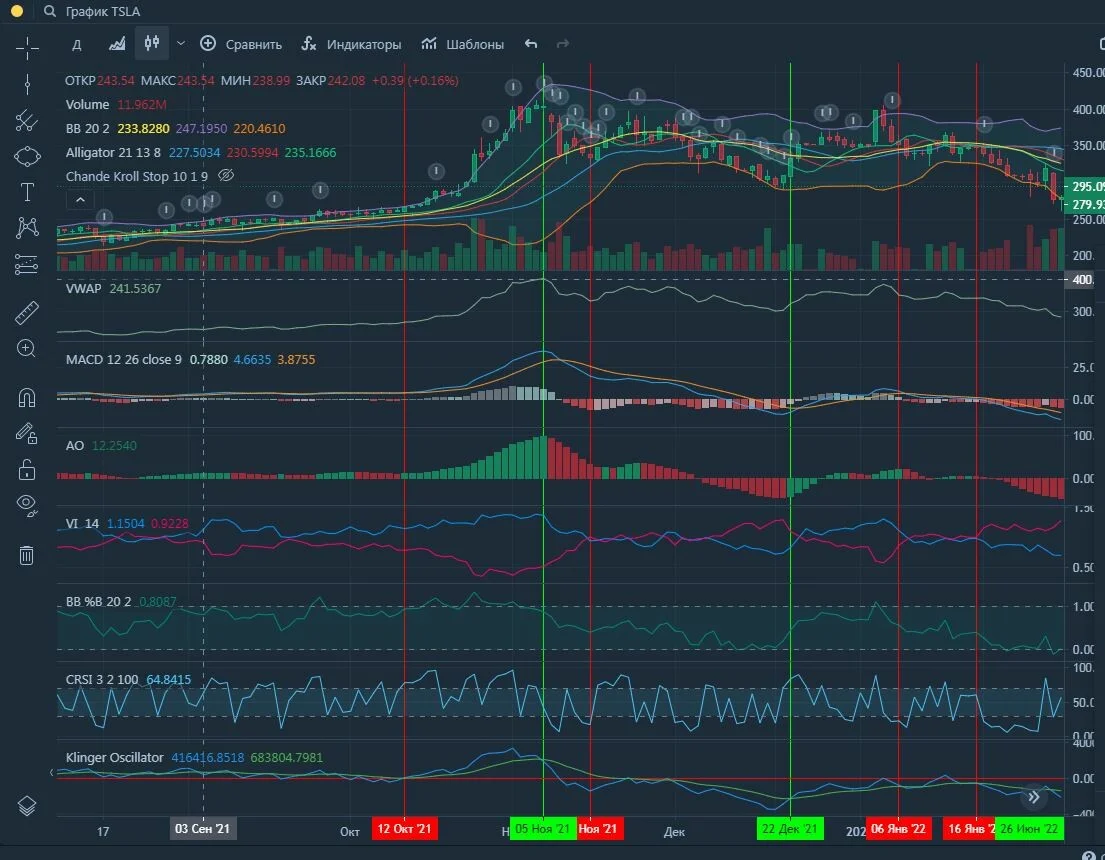This screenshot has width=1105, height=860.
Task: Click the search icon beside График TSLA
Action: 49,11
